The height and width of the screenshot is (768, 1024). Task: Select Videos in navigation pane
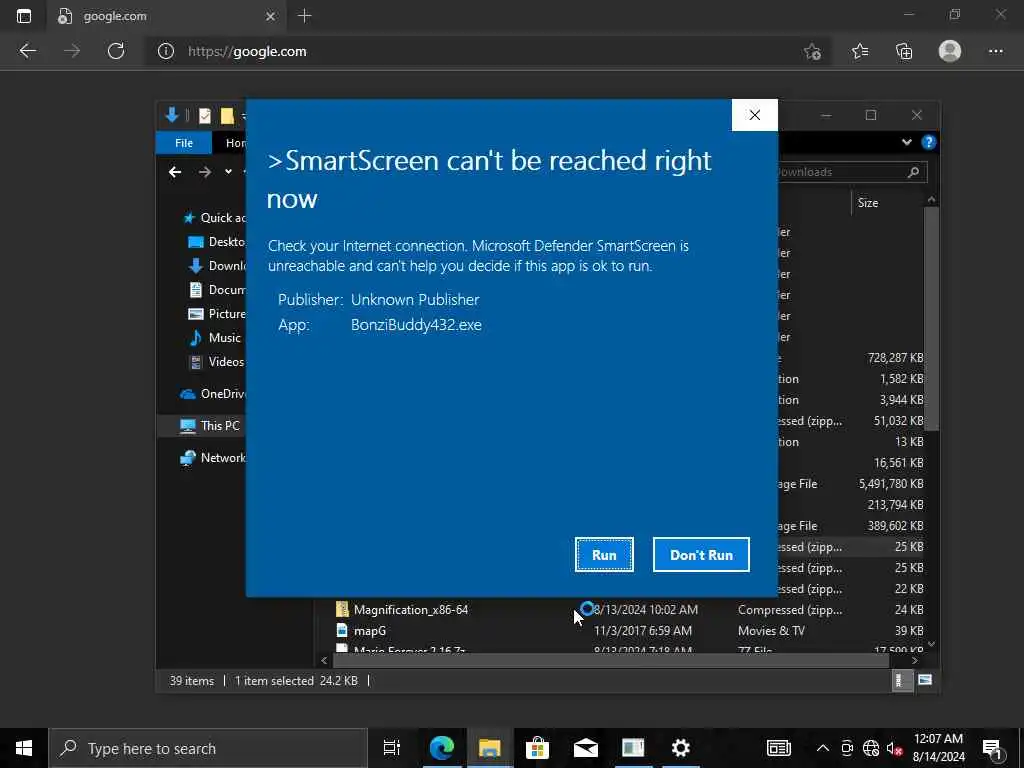216,362
